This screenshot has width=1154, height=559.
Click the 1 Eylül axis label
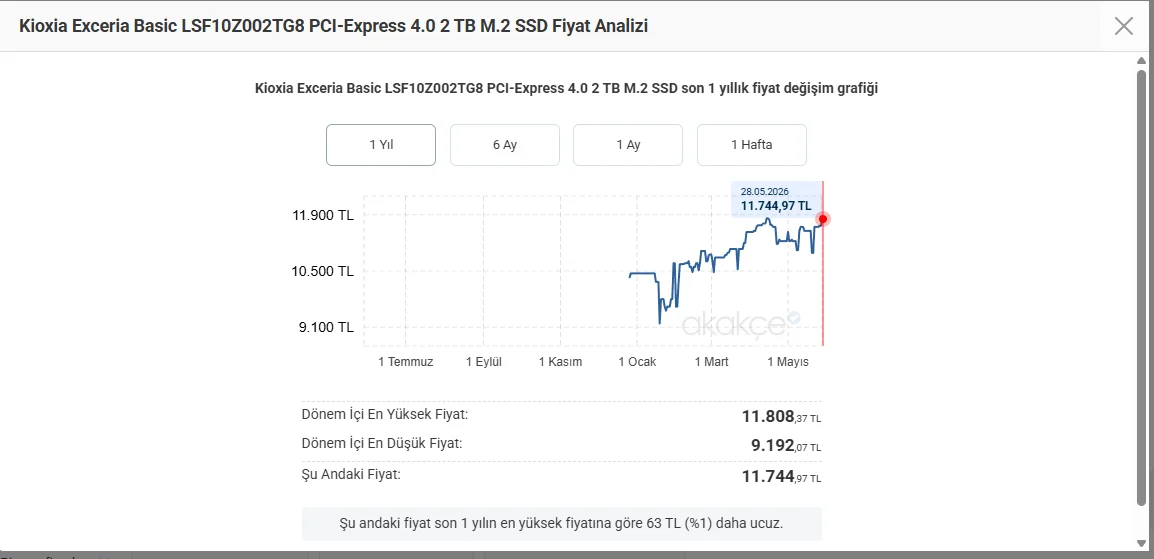(484, 362)
